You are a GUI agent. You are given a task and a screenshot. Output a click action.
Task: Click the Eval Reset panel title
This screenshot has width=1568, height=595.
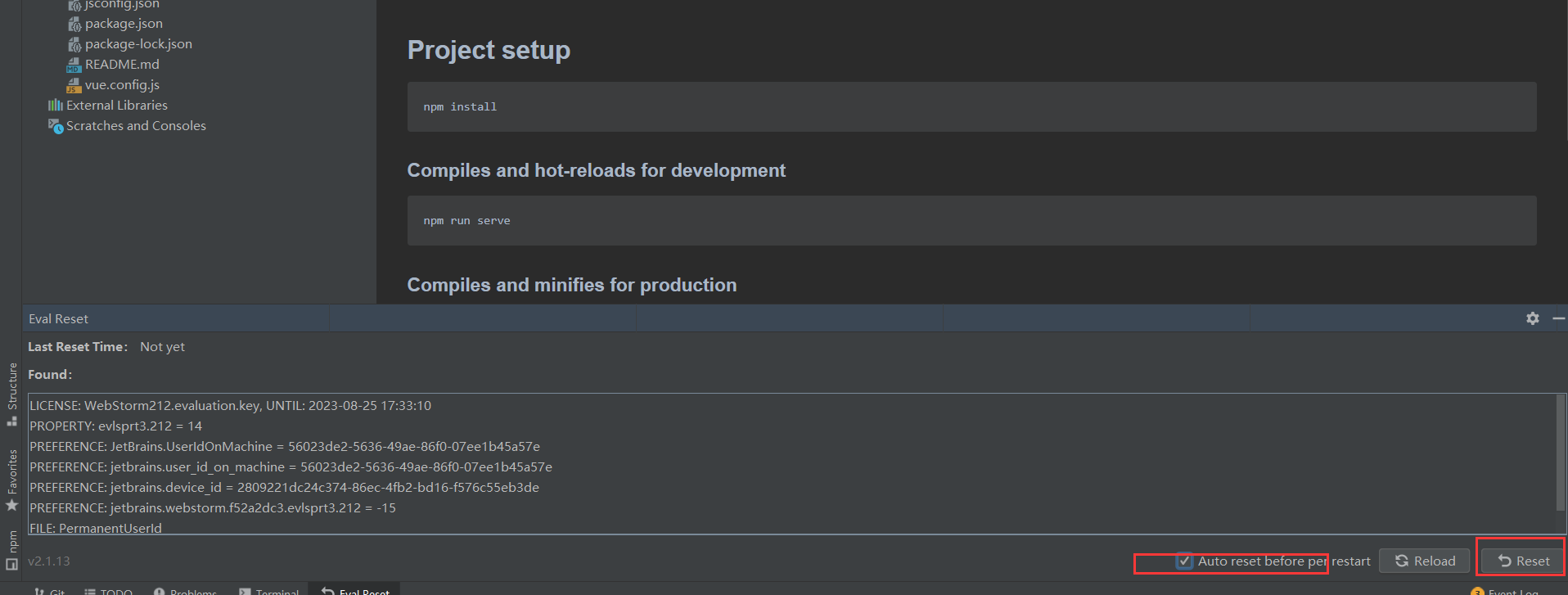click(58, 318)
